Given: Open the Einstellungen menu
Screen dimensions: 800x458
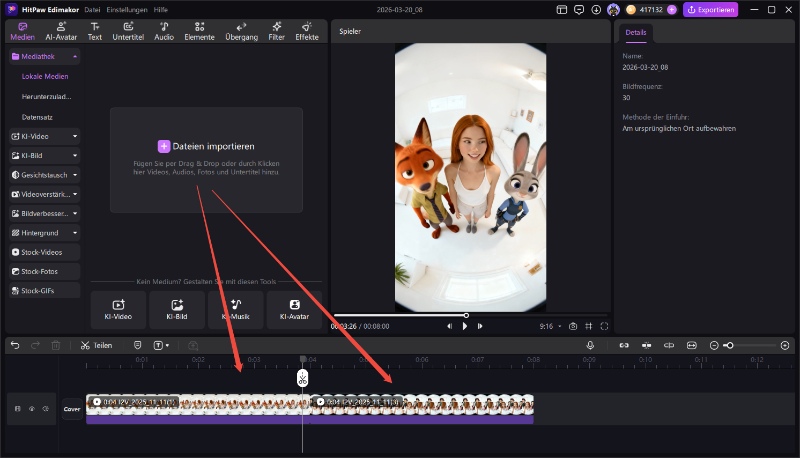Looking at the screenshot, I should pos(127,10).
